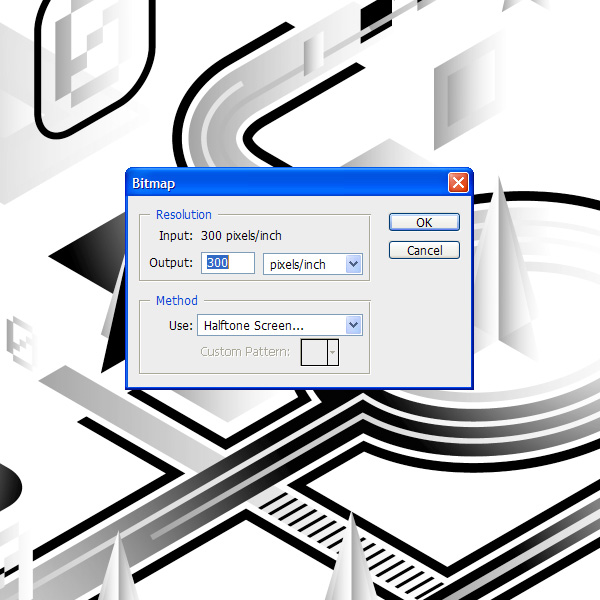
Task: Click the greyed Custom Pattern label
Action: tap(245, 352)
